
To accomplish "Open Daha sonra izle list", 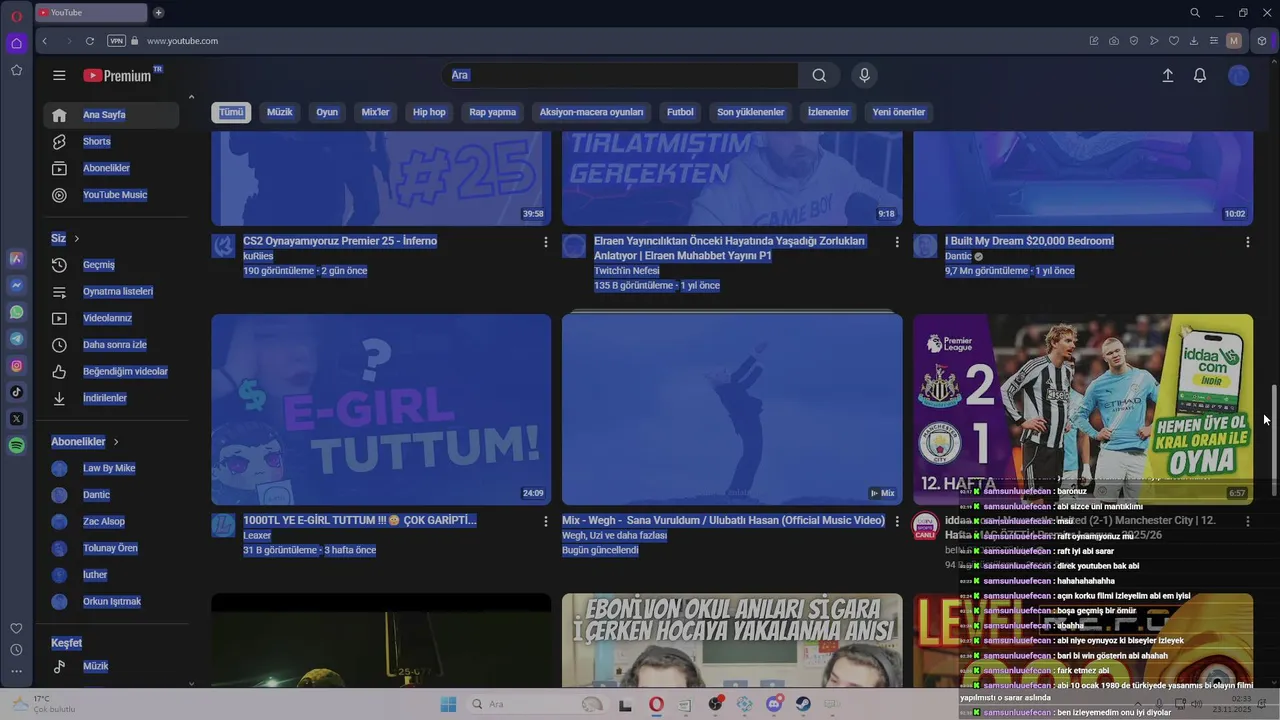I will (112, 345).
